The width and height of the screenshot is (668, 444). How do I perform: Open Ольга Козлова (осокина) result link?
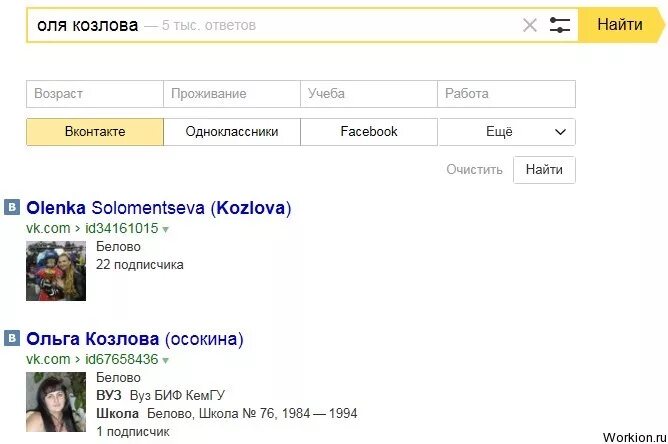tap(135, 339)
